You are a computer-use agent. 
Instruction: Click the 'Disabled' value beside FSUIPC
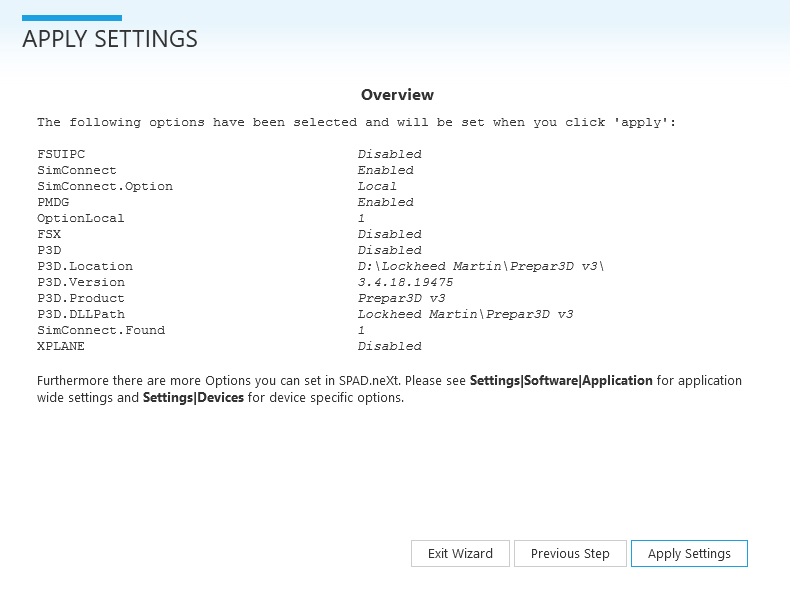(389, 154)
